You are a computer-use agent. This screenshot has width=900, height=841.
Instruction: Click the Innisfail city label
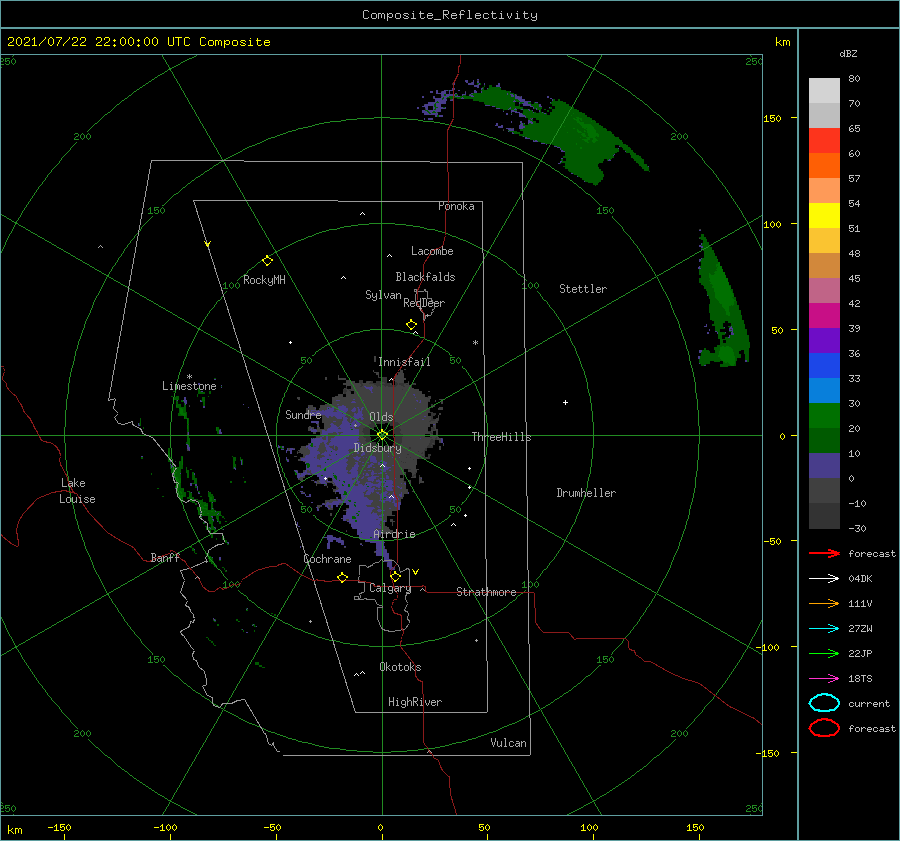pos(404,362)
